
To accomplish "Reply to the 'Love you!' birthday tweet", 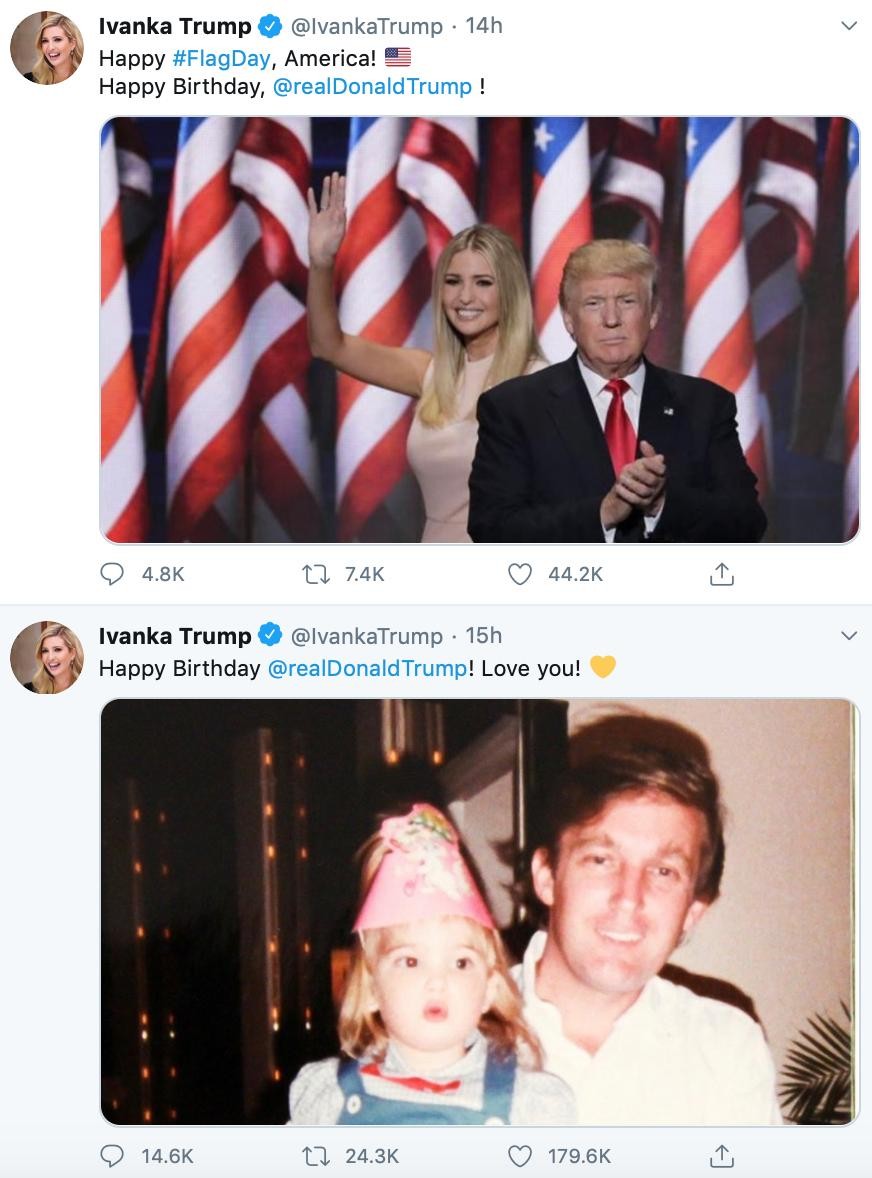I will click(112, 1156).
